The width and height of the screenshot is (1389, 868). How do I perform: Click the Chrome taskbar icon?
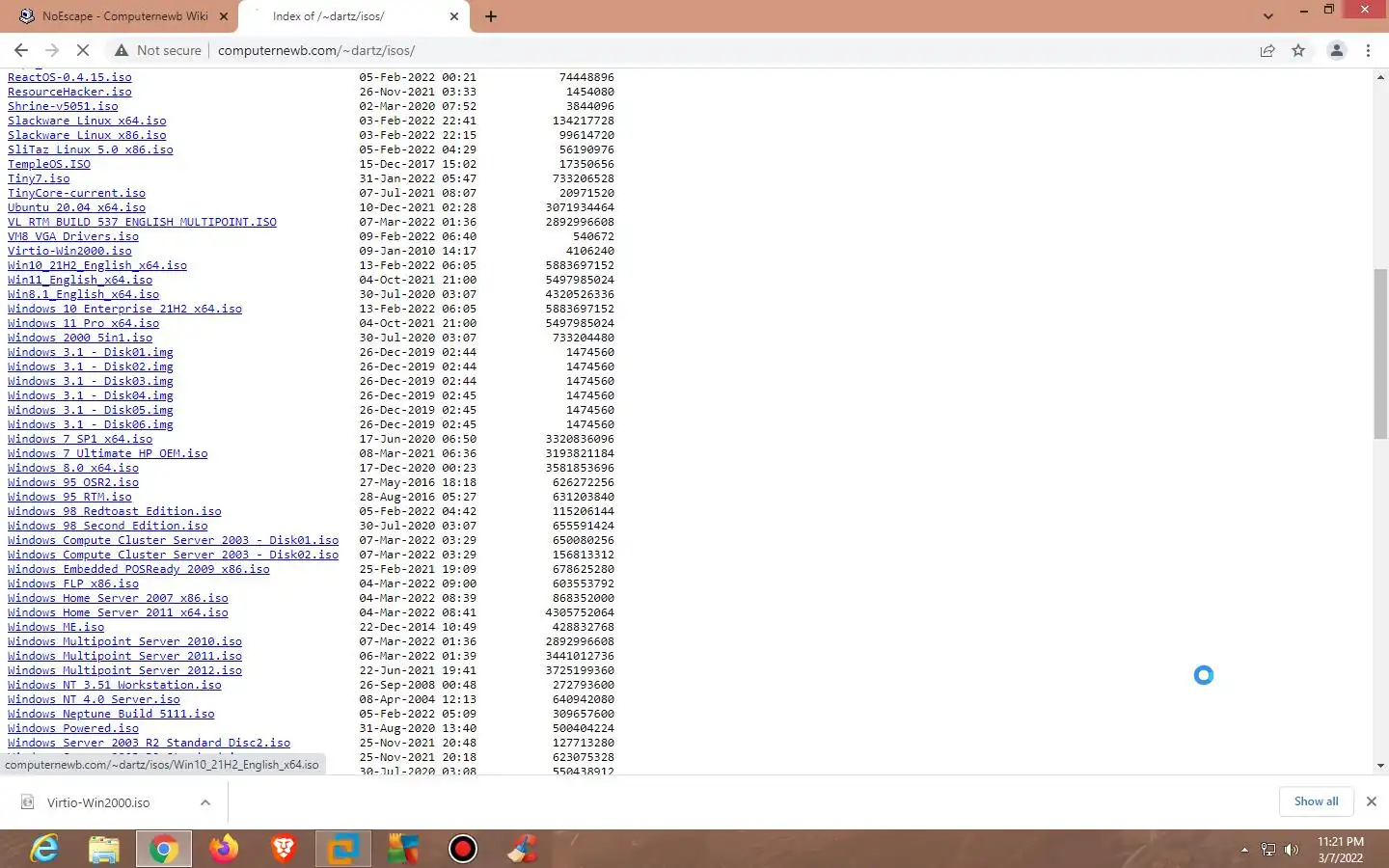tap(164, 849)
